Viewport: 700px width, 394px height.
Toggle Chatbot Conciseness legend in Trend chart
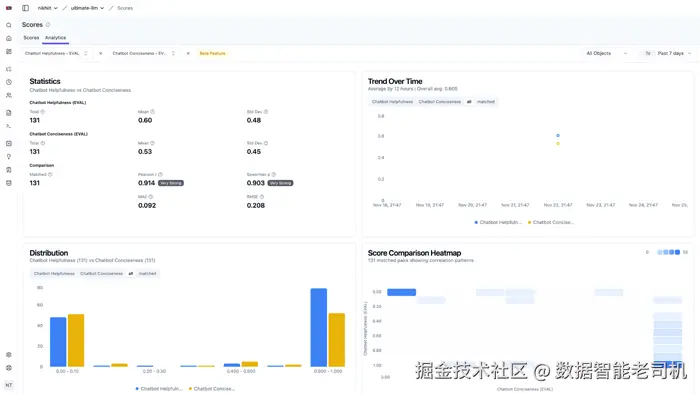551,222
